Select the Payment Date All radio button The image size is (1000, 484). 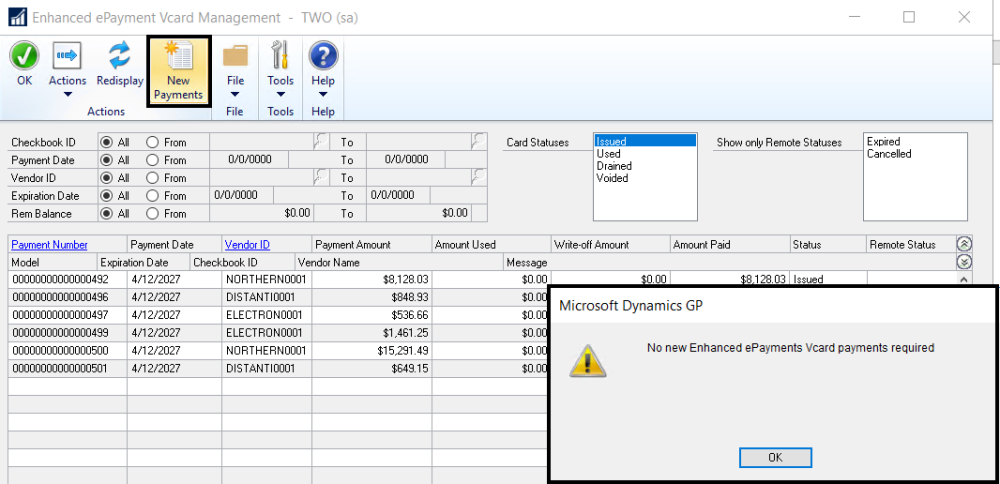[106, 160]
